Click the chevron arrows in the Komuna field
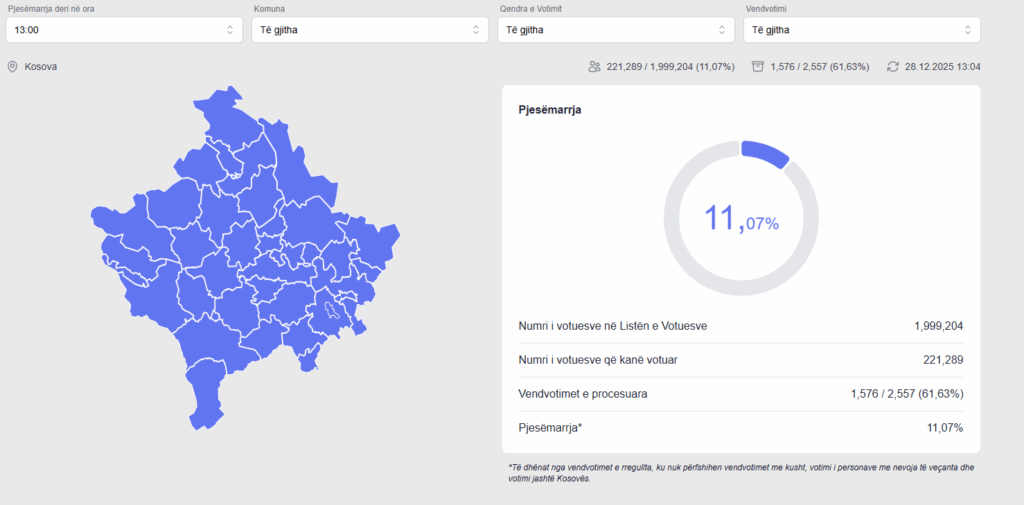 475,30
